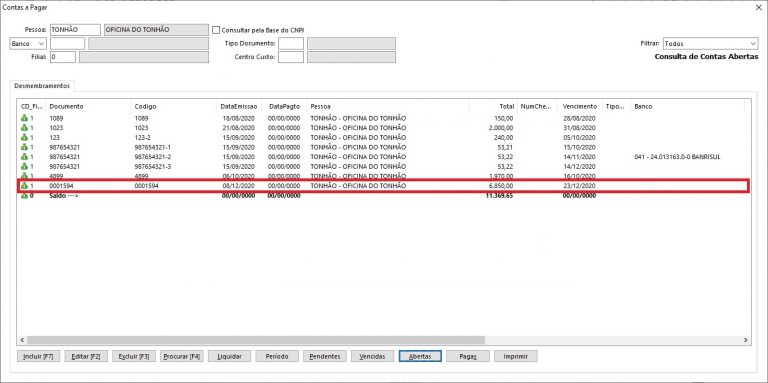The height and width of the screenshot is (383, 768).
Task: Select the Desmembramentos tab
Action: (x=42, y=86)
